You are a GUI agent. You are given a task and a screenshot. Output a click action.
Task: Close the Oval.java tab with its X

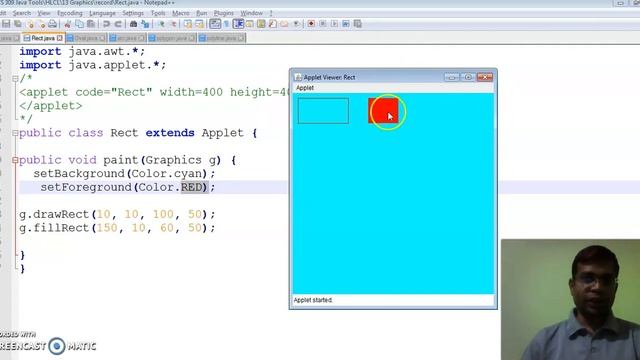pos(102,38)
